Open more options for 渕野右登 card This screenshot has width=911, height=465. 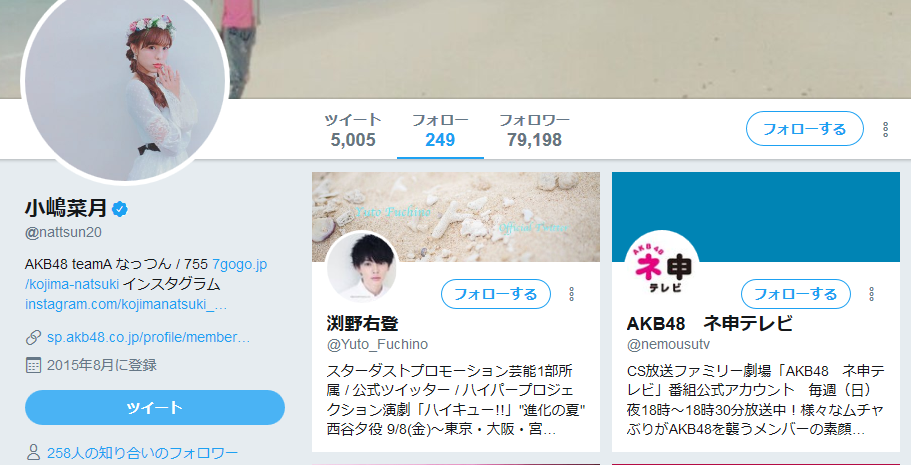click(572, 294)
